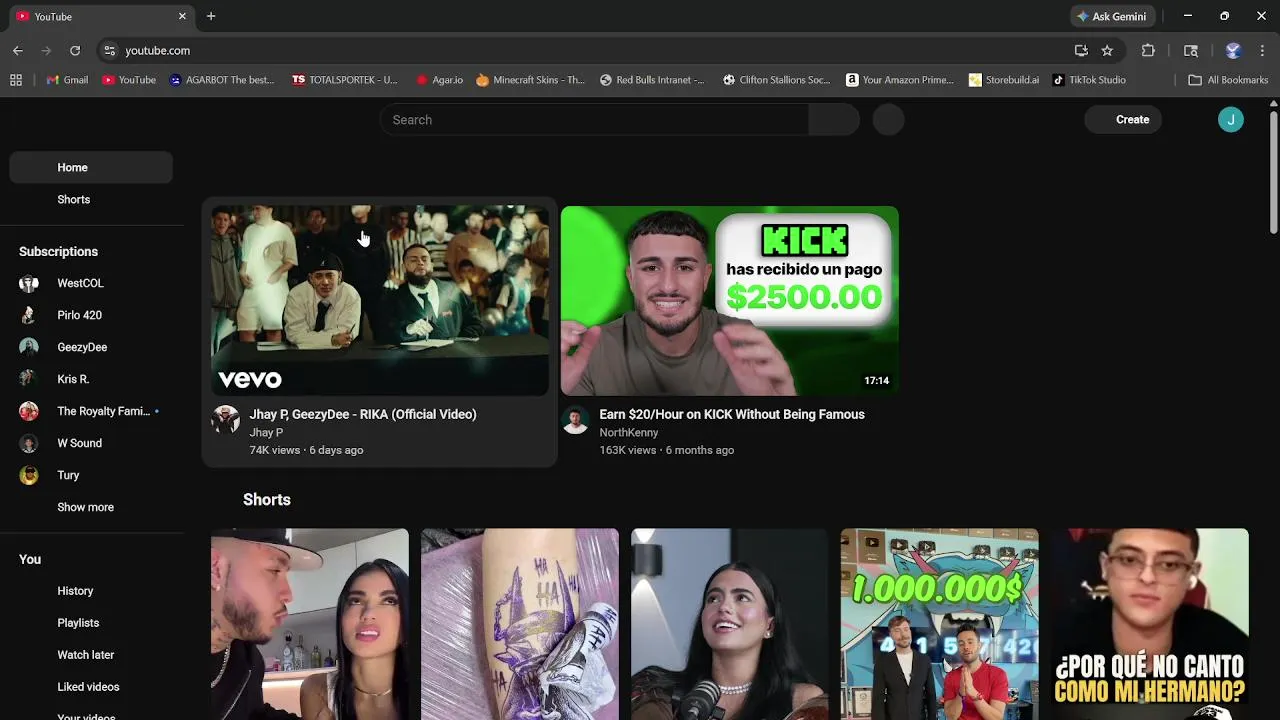The image size is (1280, 720).
Task: Open the Subscriptions section heading
Action: coord(58,251)
